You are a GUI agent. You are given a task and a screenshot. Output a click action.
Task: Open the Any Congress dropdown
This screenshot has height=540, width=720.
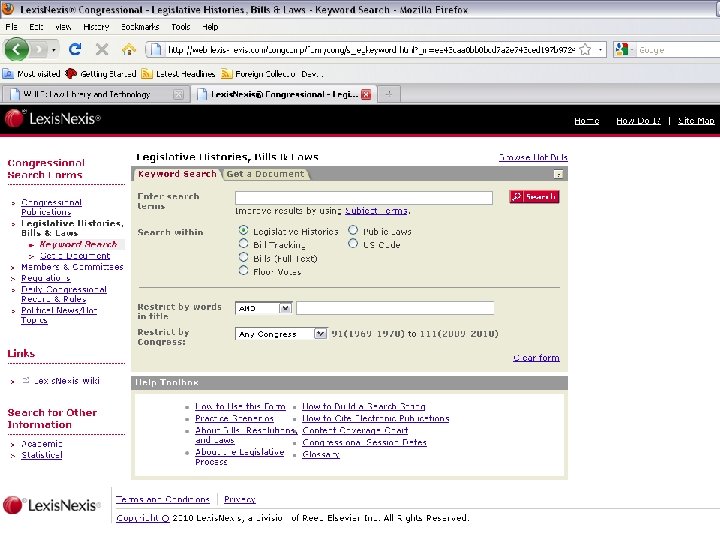(x=281, y=334)
